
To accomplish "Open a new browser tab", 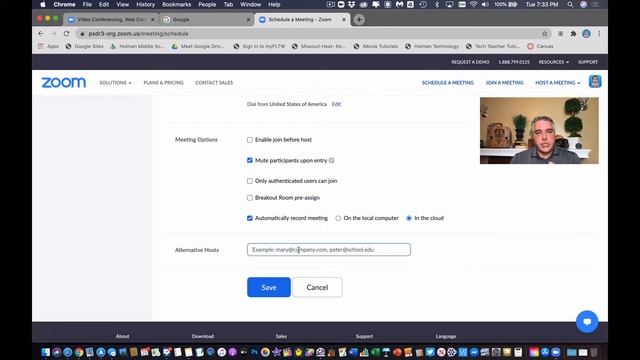I will coord(359,19).
